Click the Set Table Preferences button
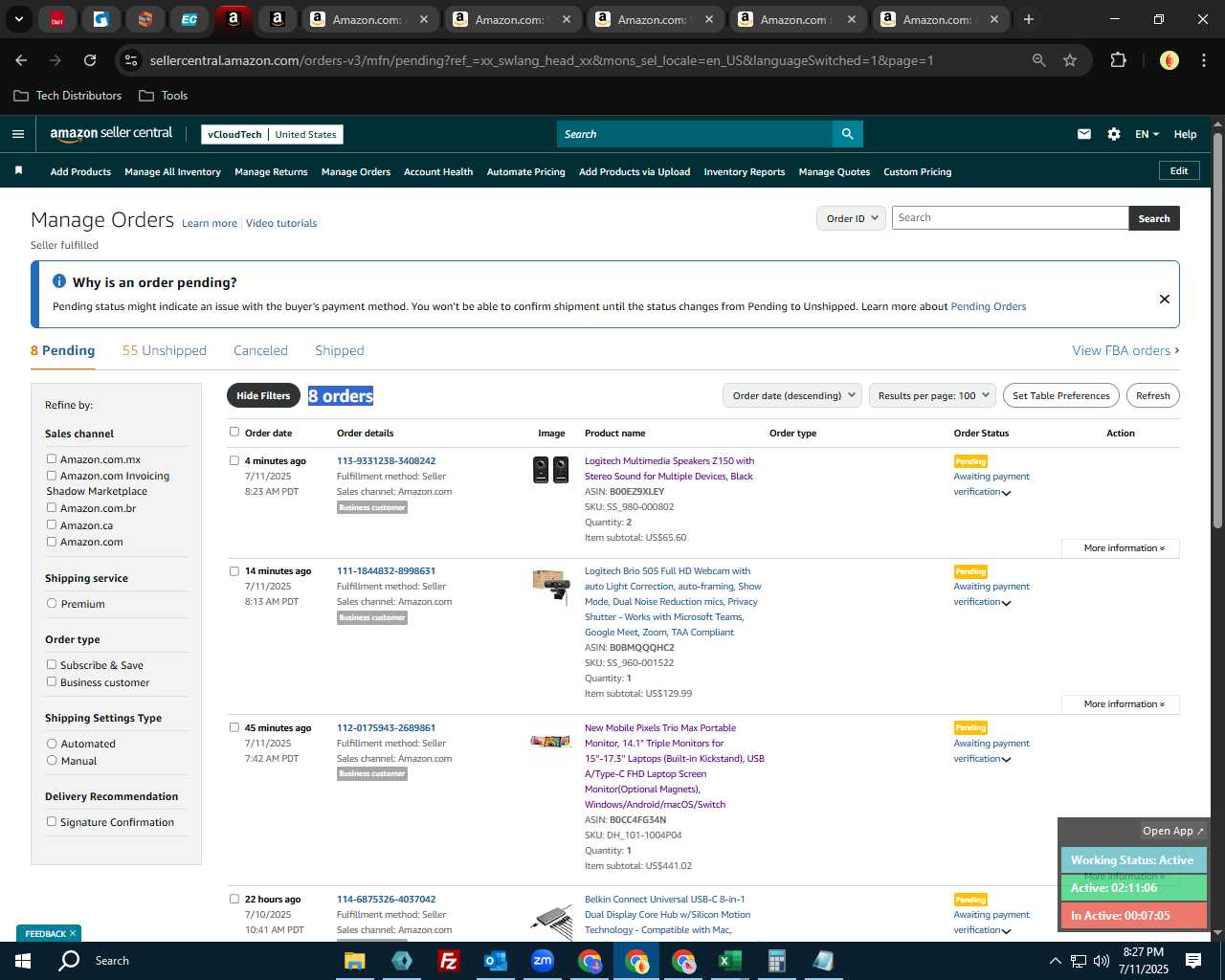1225x980 pixels. [1061, 395]
